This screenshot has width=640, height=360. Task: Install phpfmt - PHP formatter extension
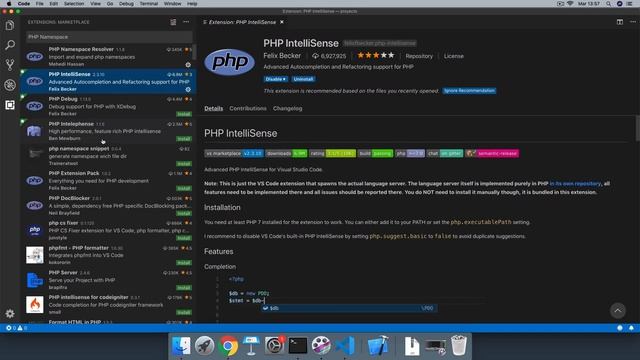click(x=184, y=263)
